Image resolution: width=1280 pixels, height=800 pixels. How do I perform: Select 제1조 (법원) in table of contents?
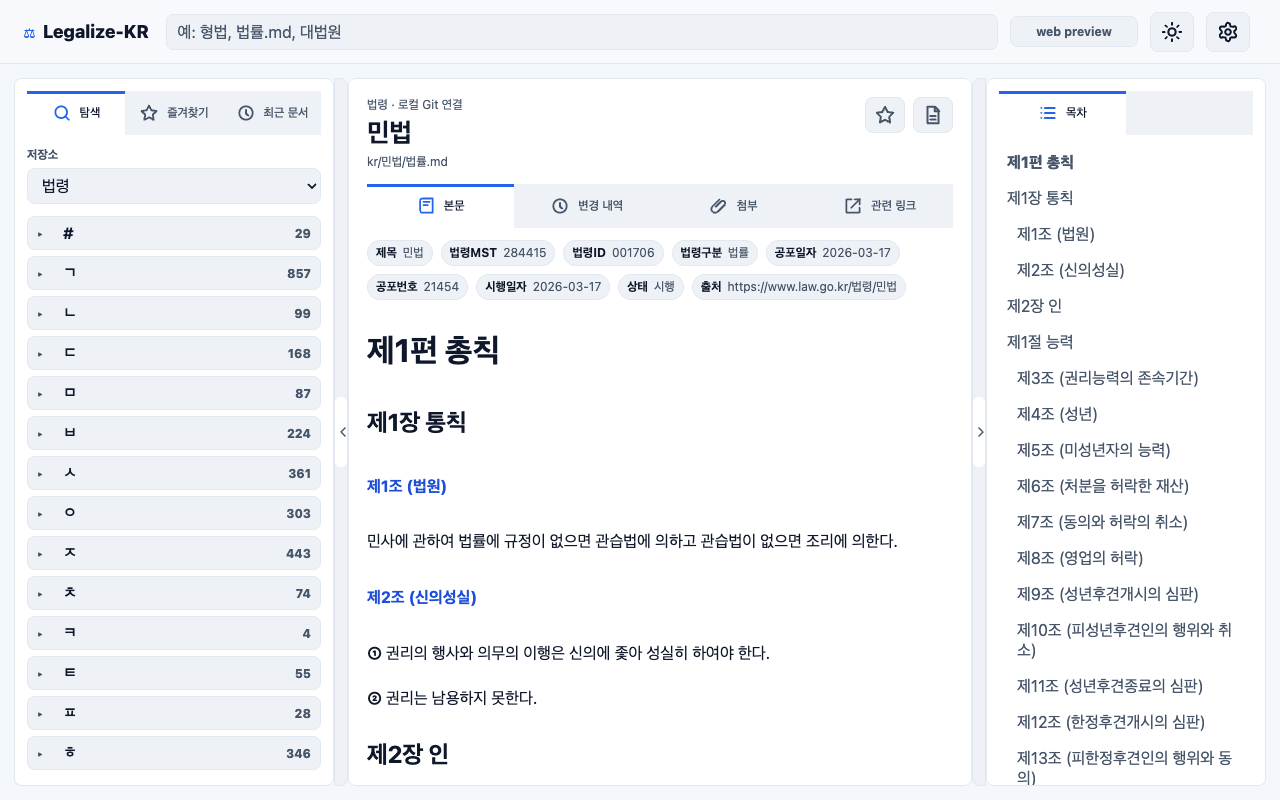pos(1056,234)
